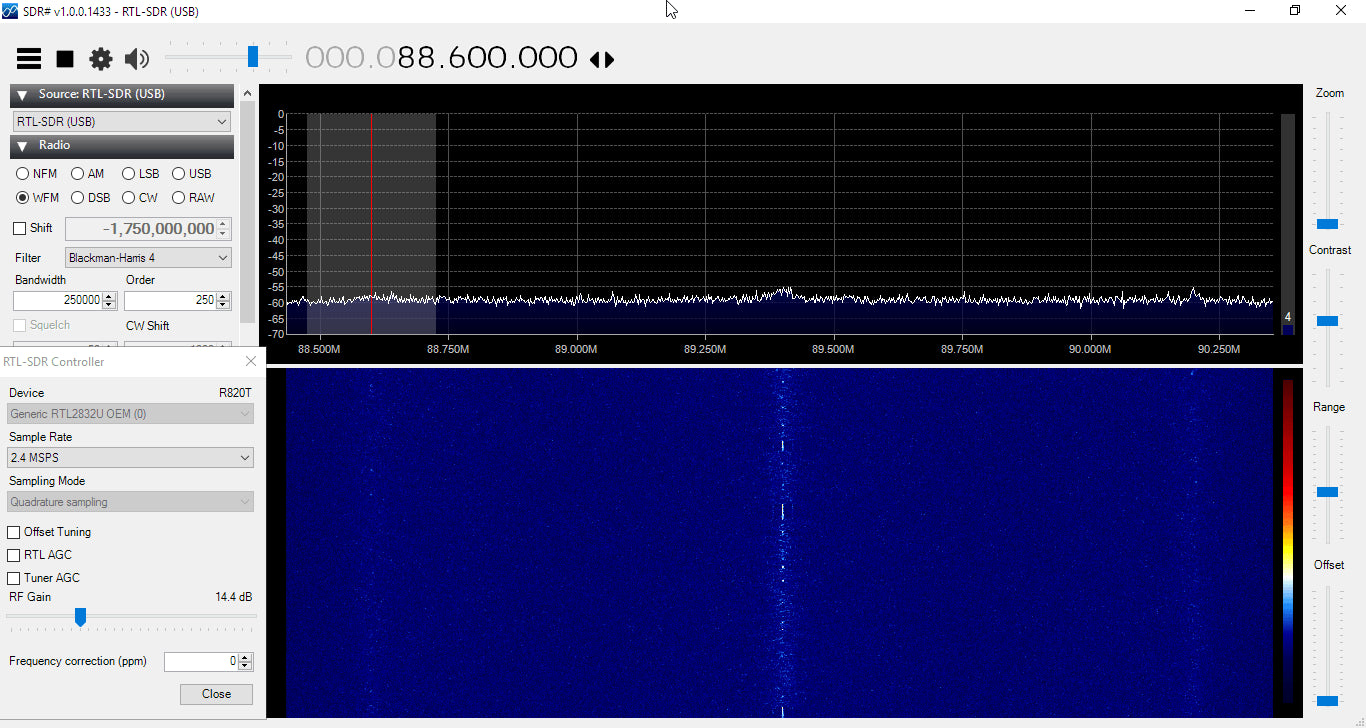
Task: Collapse the Radio panel header
Action: (x=22, y=146)
